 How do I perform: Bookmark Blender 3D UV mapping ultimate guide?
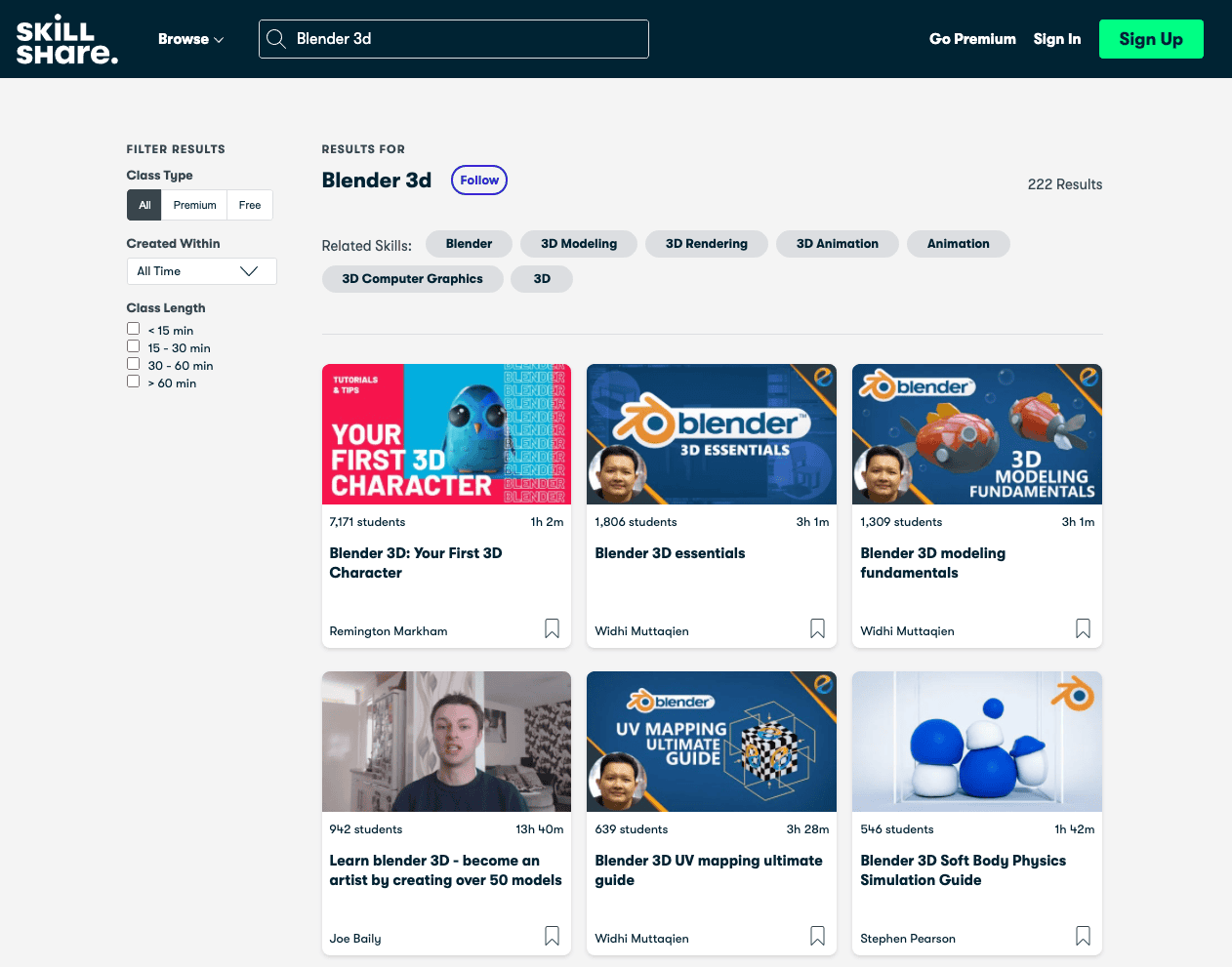click(817, 937)
